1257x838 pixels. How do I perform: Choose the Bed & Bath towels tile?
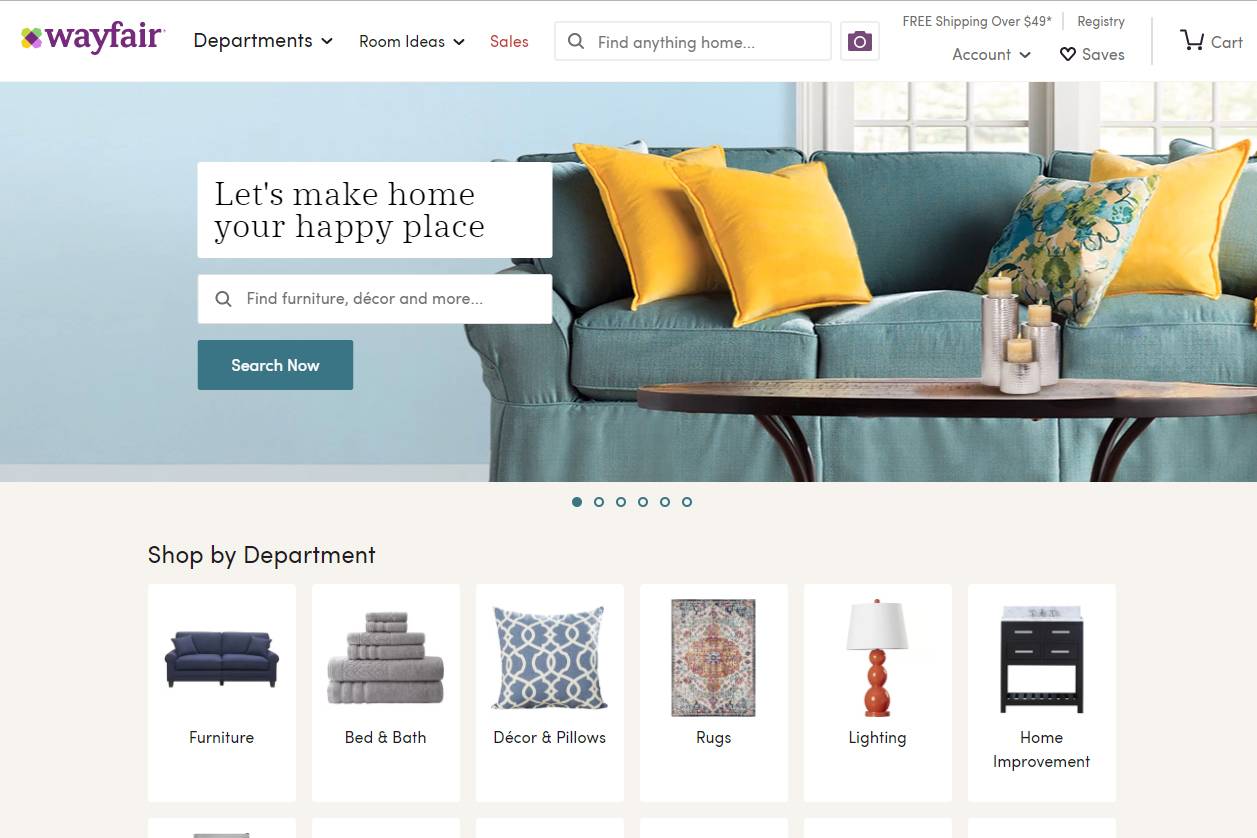point(386,693)
